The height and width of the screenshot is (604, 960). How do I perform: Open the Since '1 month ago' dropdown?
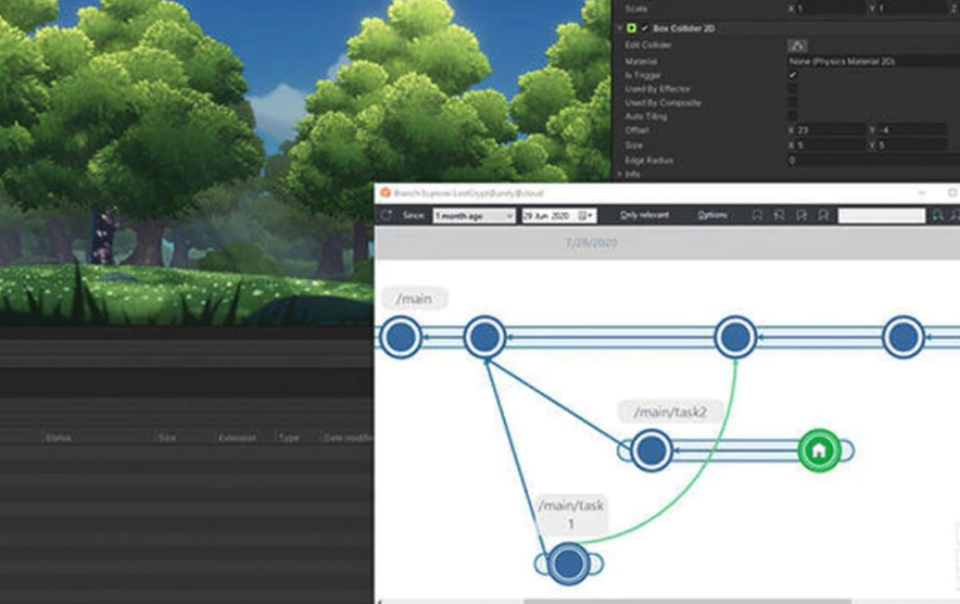pyautogui.click(x=474, y=215)
